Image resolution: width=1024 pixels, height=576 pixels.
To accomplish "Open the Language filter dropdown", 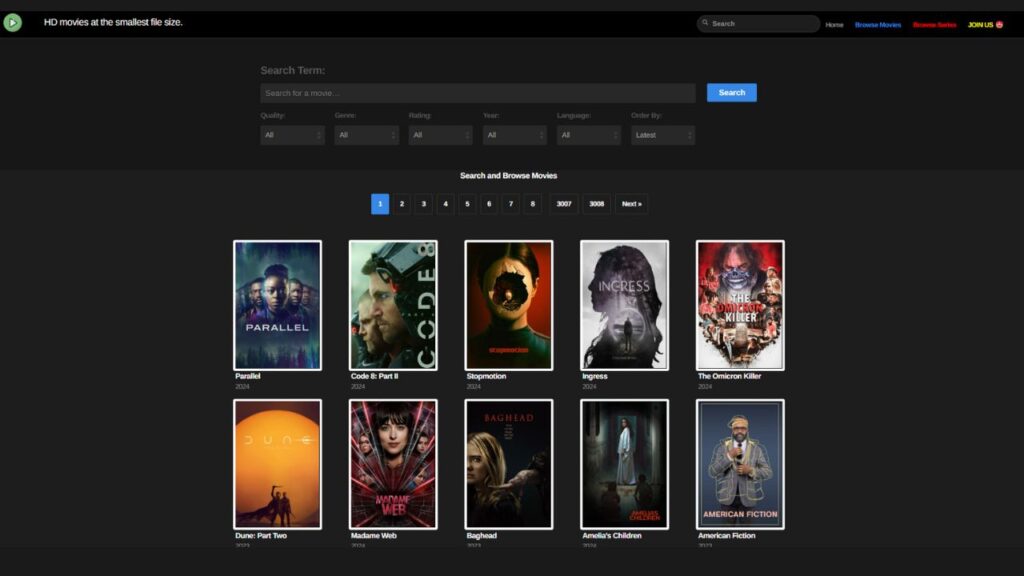I will point(587,135).
